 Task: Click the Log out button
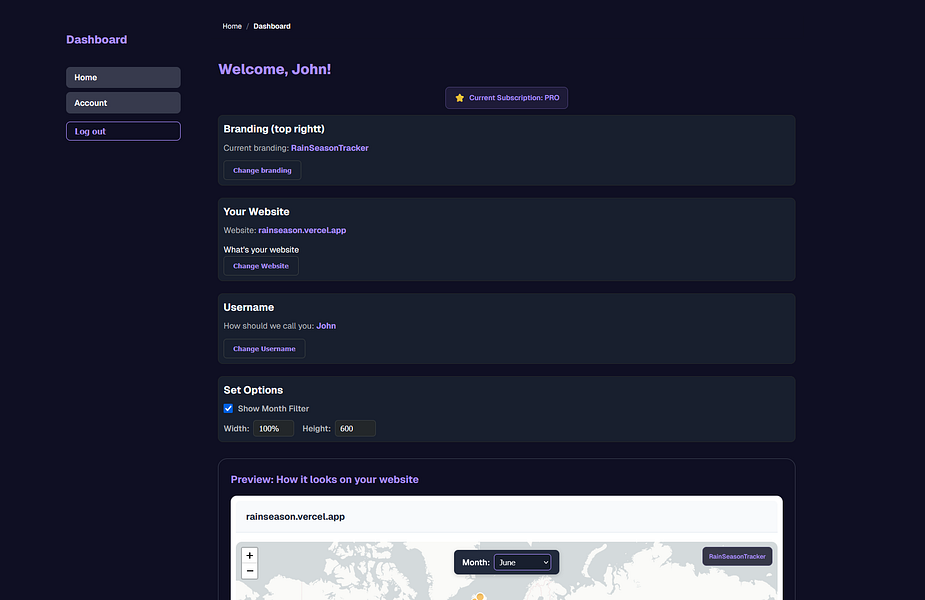(x=122, y=130)
